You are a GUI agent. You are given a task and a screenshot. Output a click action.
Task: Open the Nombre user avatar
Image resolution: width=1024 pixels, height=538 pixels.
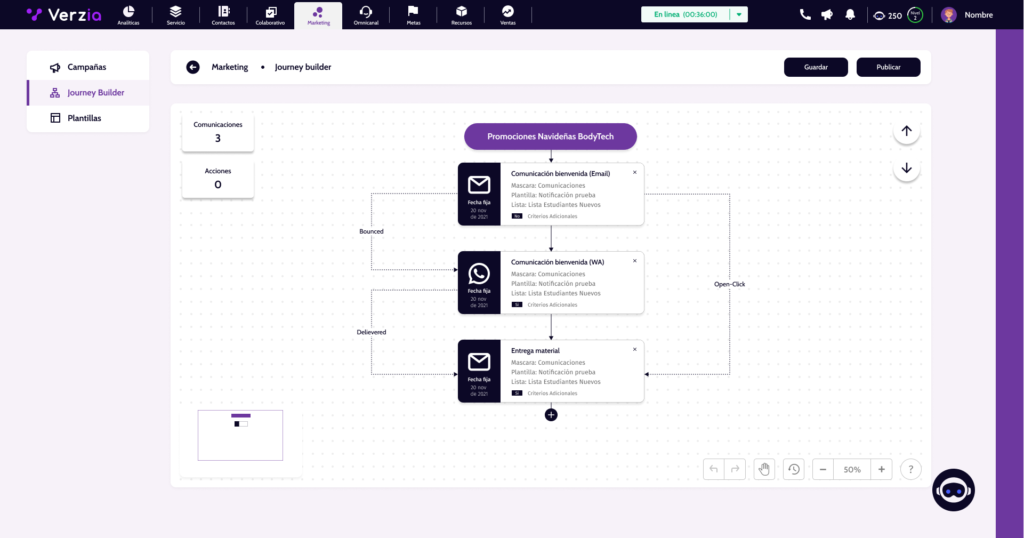coord(949,15)
